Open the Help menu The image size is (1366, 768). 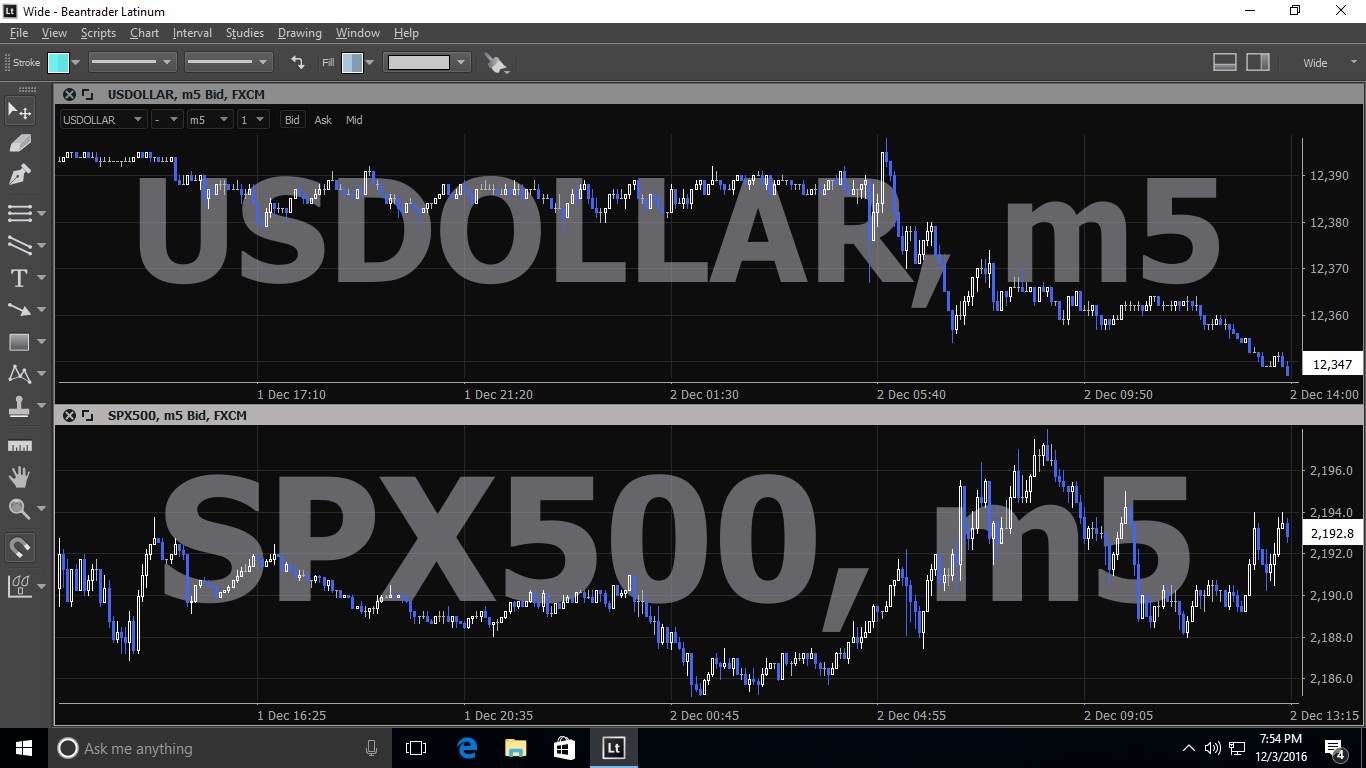coord(406,33)
